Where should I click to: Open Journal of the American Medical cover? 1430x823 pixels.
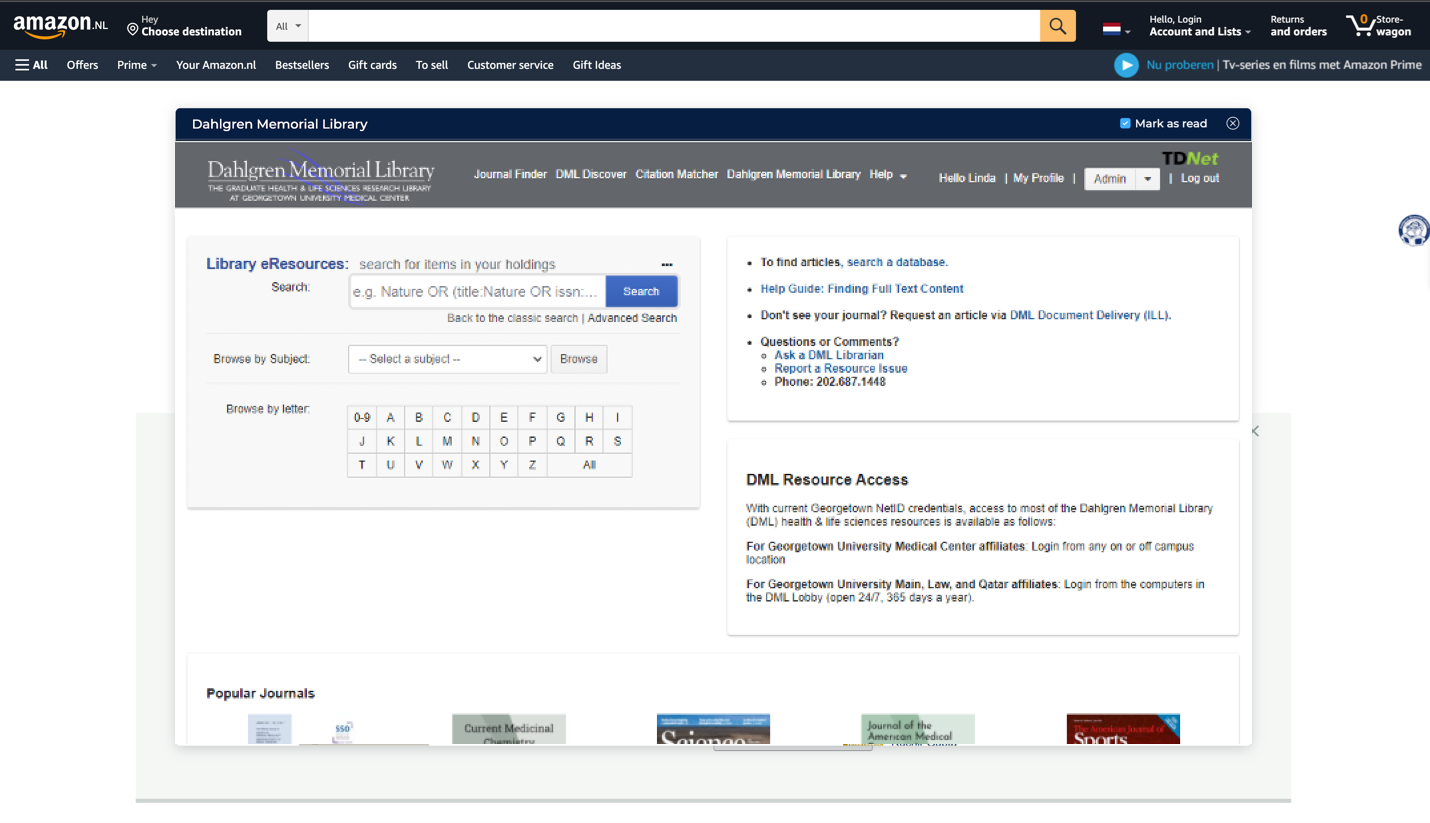[918, 729]
